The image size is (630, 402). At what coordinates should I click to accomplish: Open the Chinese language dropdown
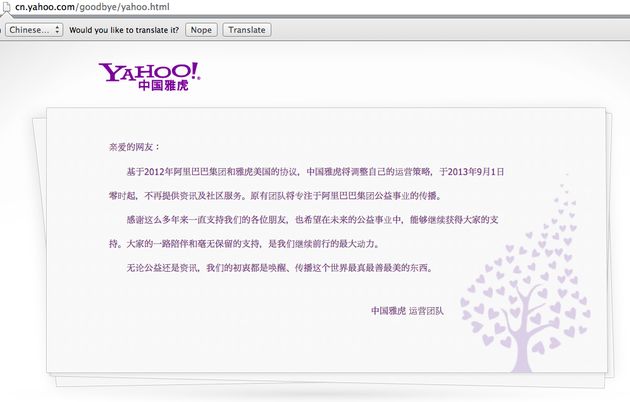34,30
